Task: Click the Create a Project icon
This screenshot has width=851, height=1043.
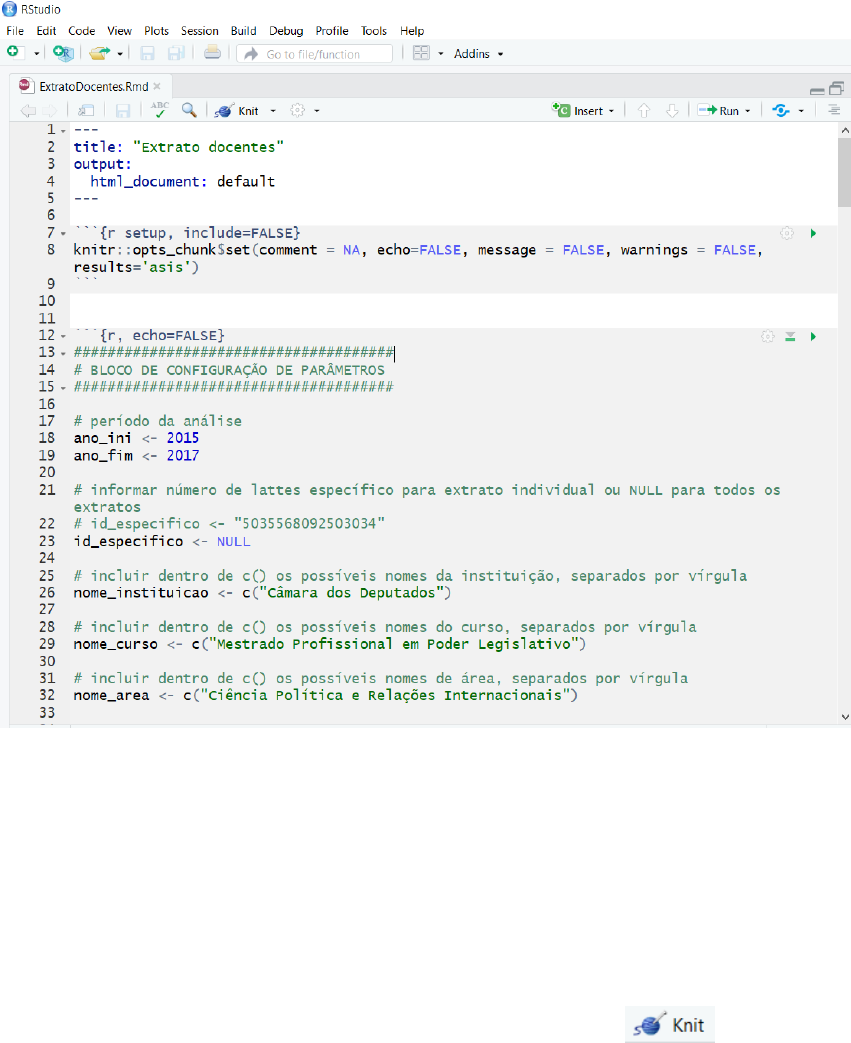Action: click(63, 53)
